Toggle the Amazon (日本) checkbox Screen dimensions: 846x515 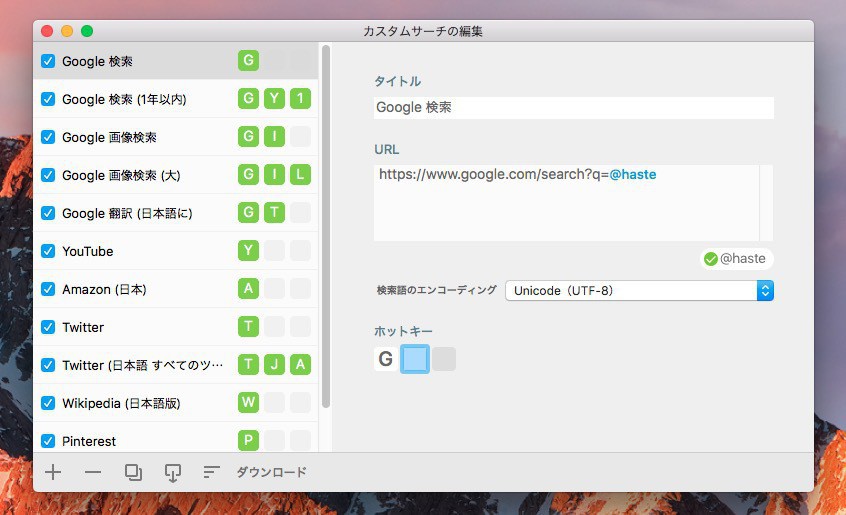click(48, 289)
